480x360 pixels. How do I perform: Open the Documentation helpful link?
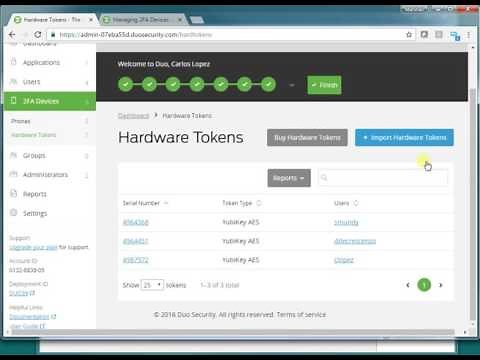click(29, 316)
